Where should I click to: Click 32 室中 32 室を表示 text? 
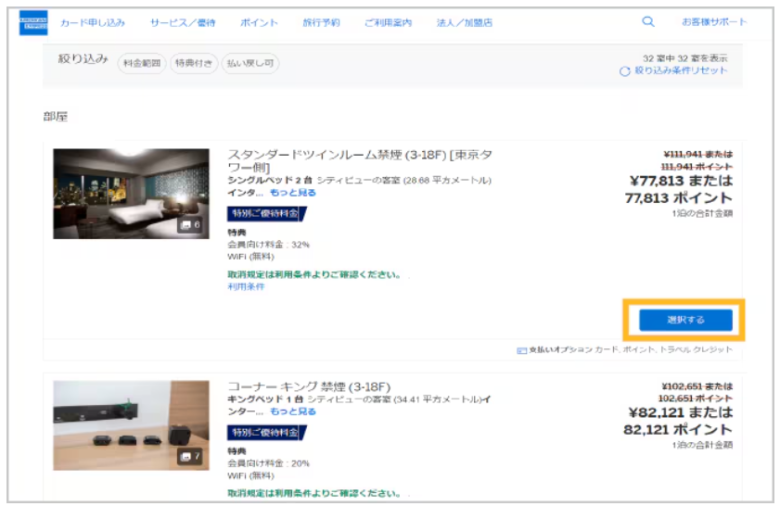tap(685, 58)
